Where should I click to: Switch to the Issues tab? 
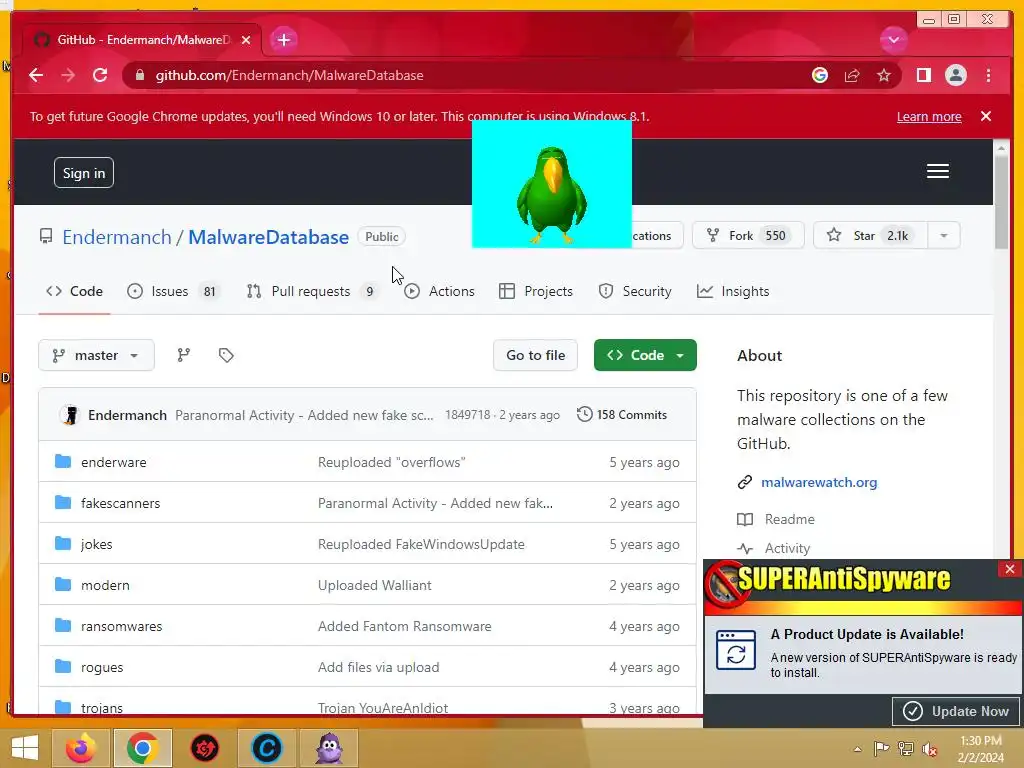[x=174, y=291]
